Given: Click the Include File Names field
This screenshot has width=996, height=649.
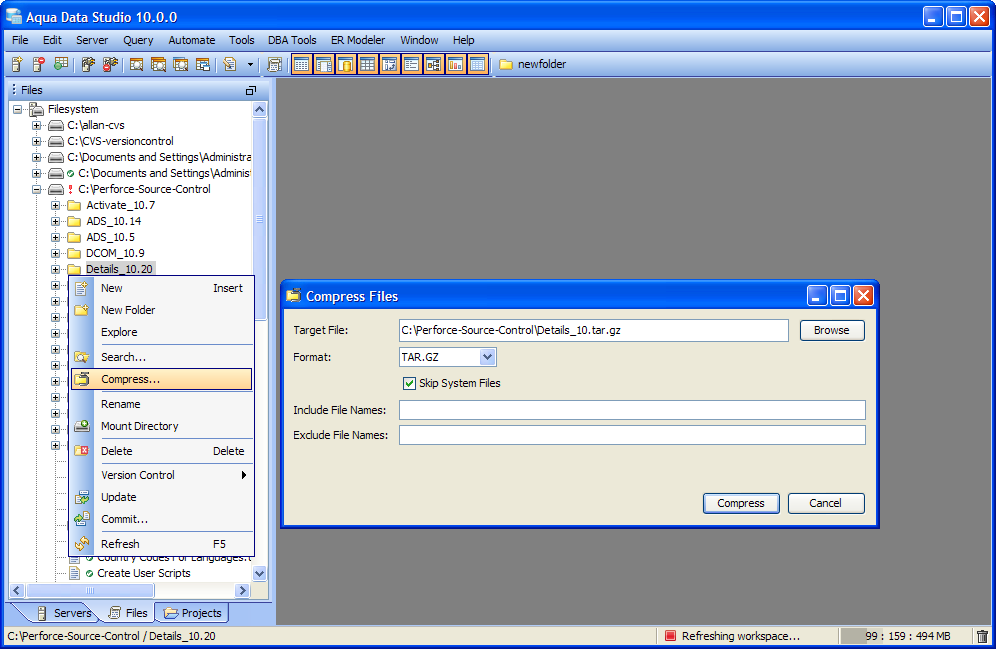Looking at the screenshot, I should pos(632,410).
